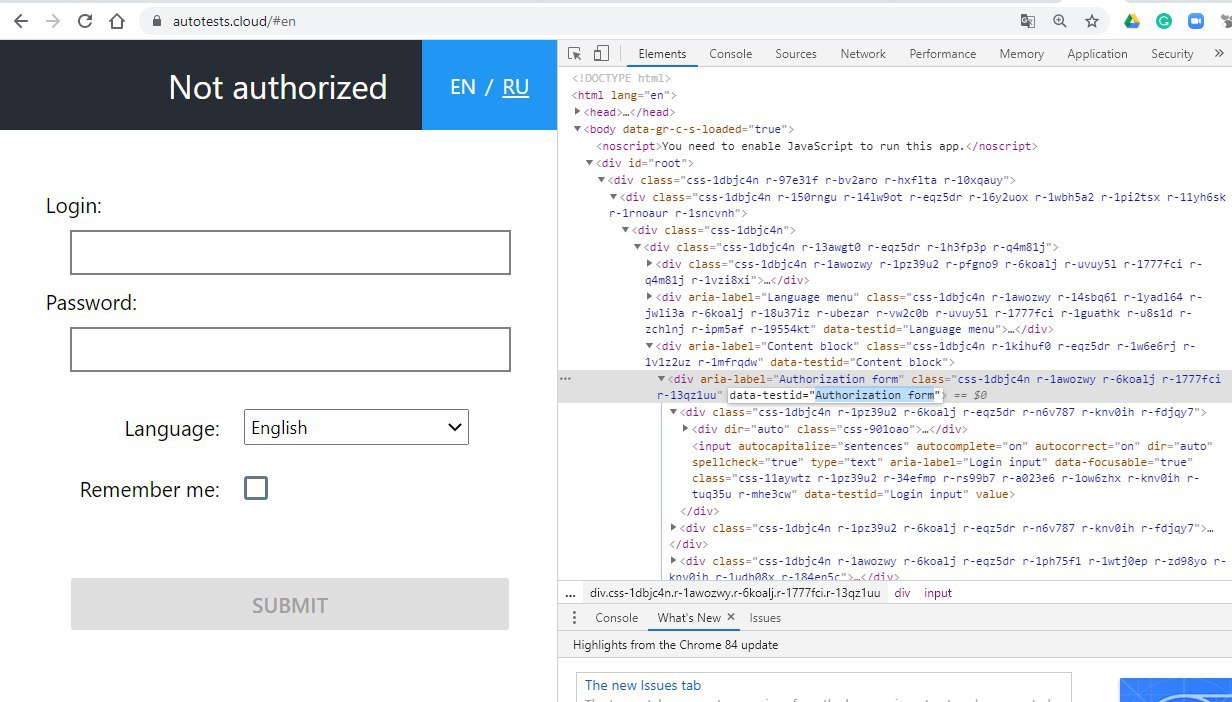Open the Google Drive extension icon
This screenshot has width=1232, height=702.
(x=1132, y=21)
